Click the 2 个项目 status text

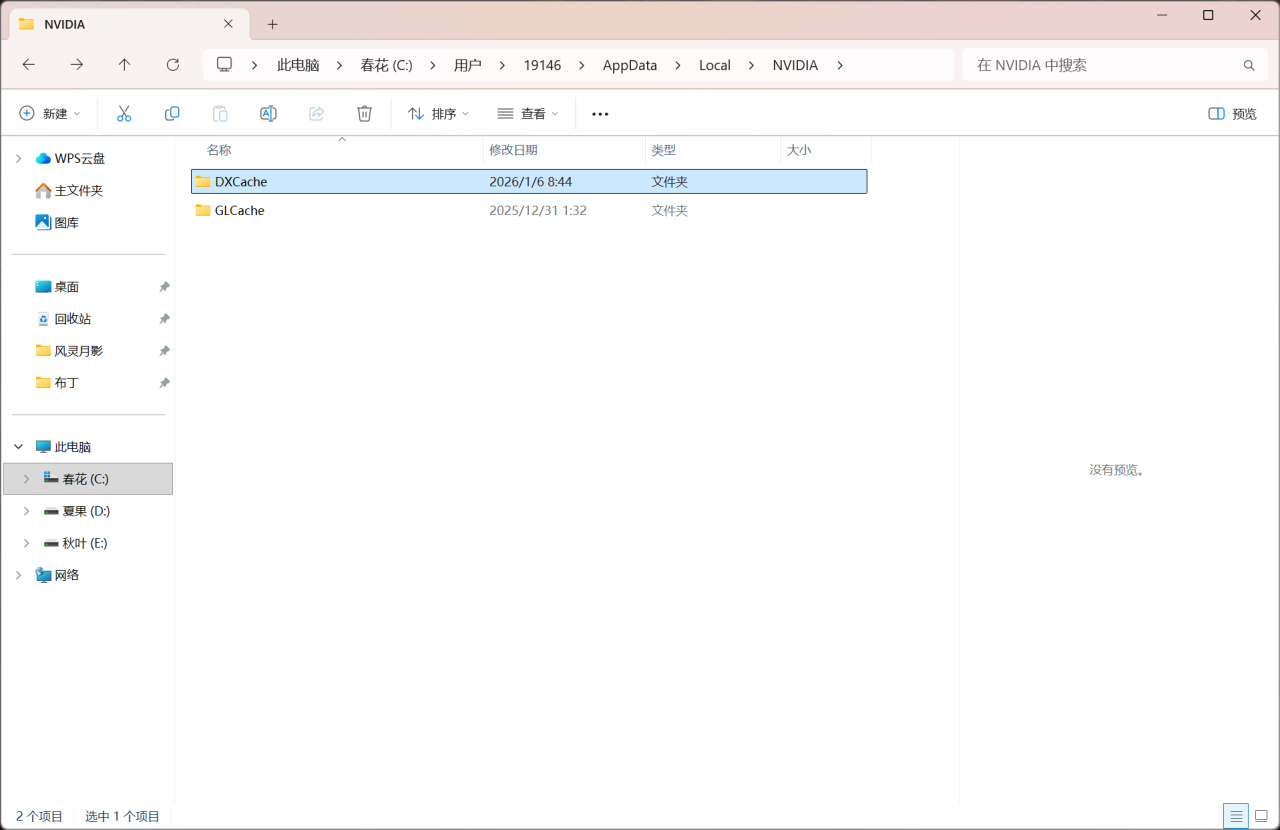(x=39, y=816)
